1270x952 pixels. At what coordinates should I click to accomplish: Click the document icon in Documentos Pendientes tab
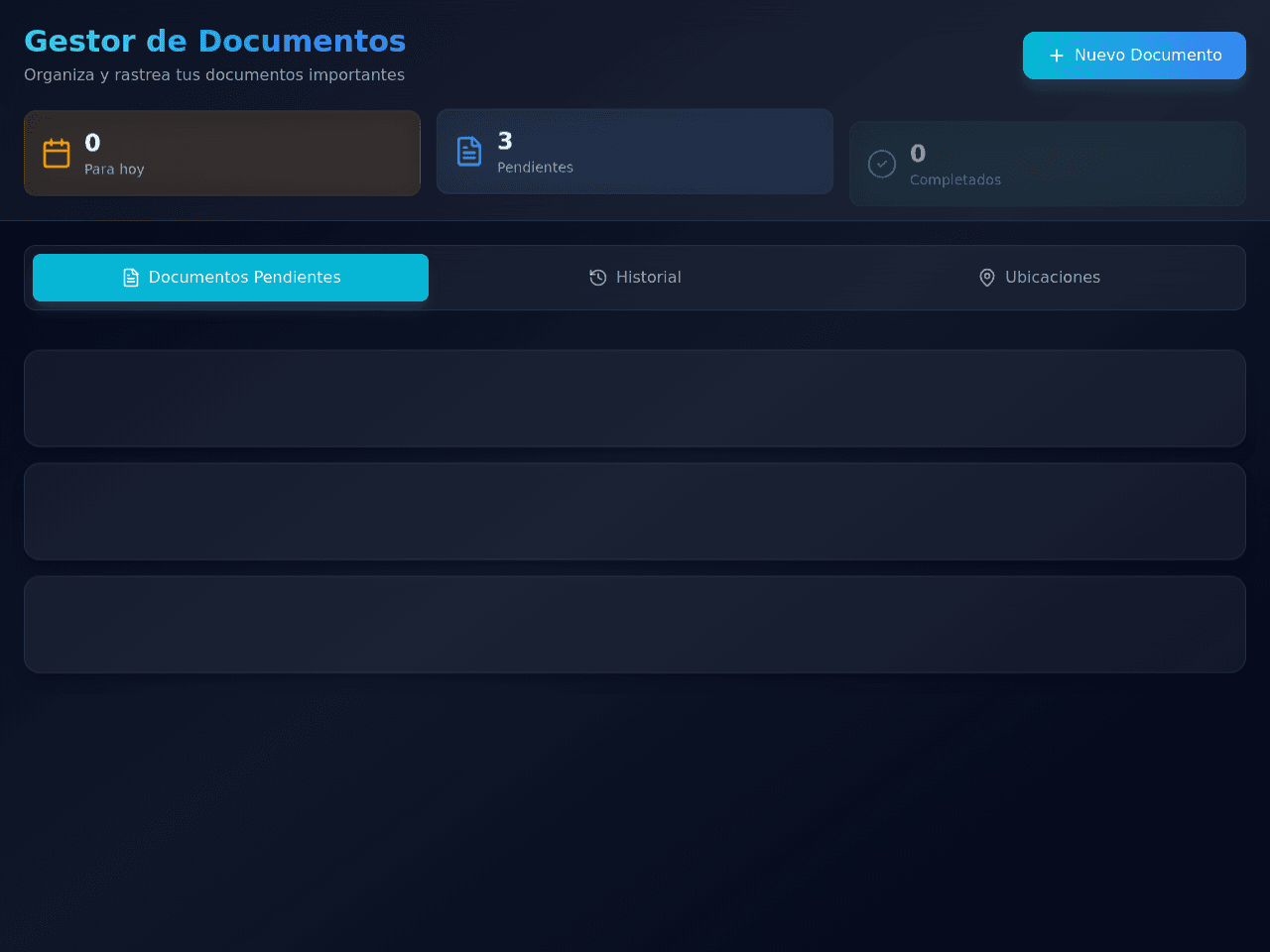click(x=131, y=278)
